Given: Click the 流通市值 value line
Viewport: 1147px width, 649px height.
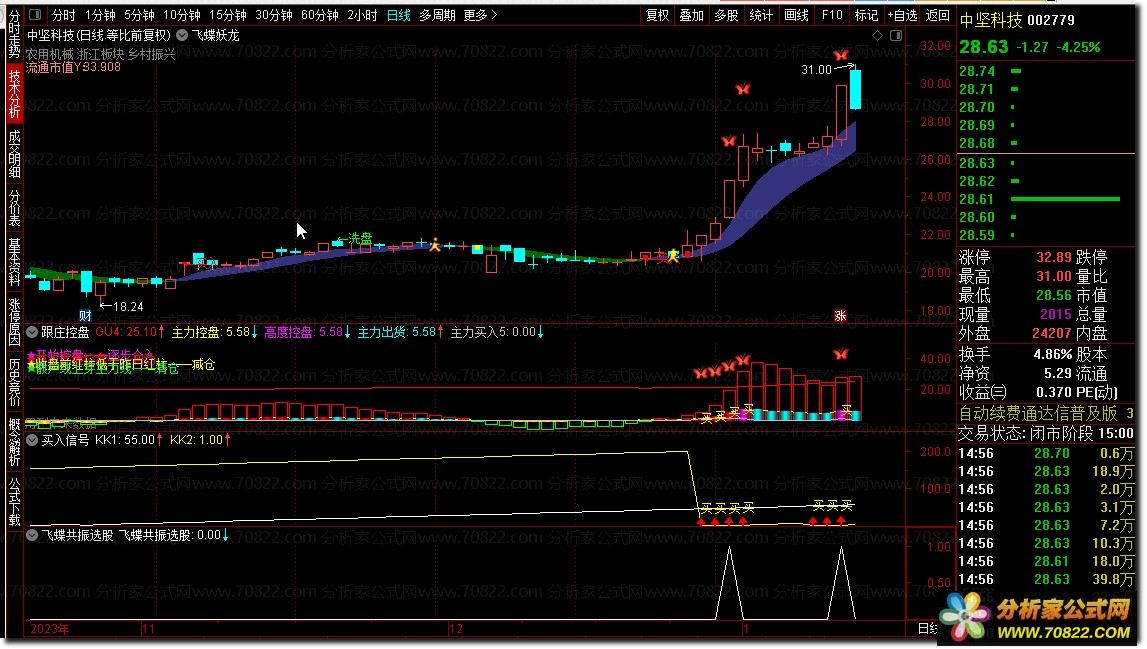Looking at the screenshot, I should tap(73, 67).
